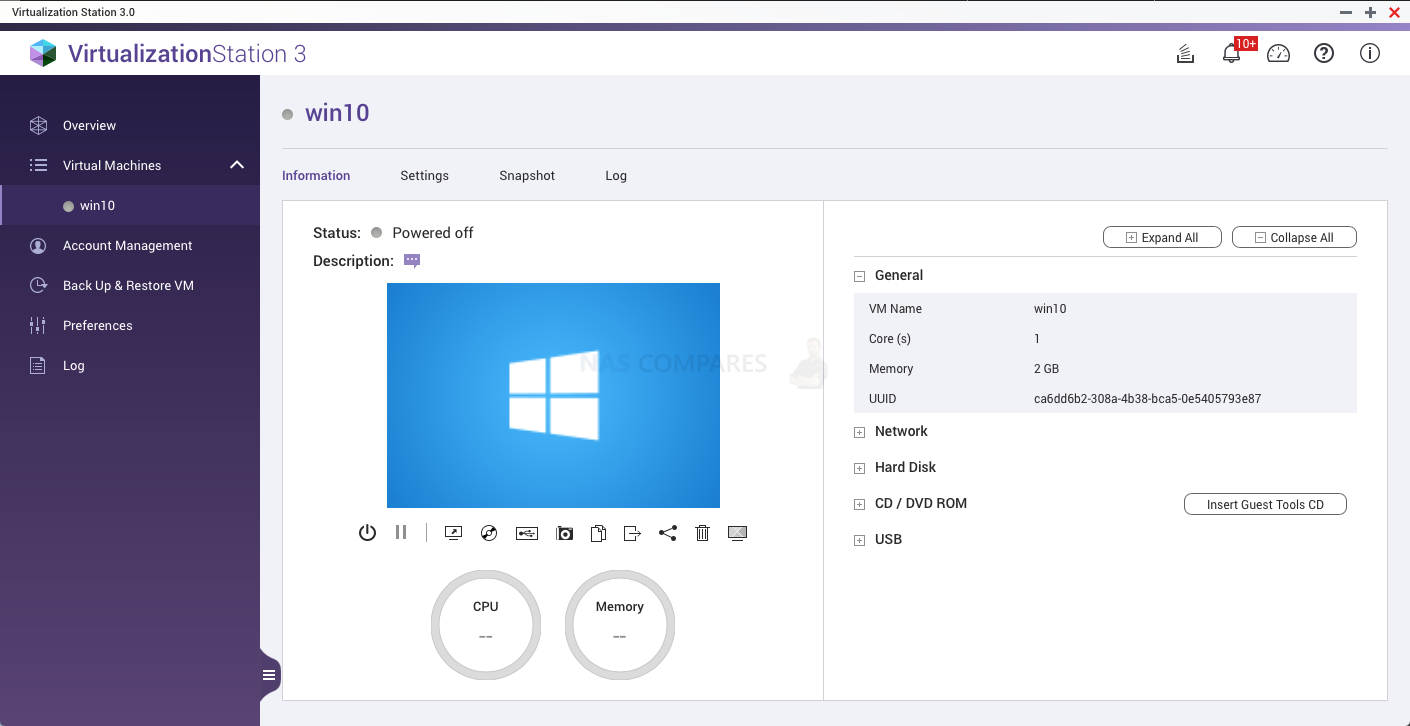Click the Expand All button
The height and width of the screenshot is (726, 1410).
click(1163, 237)
